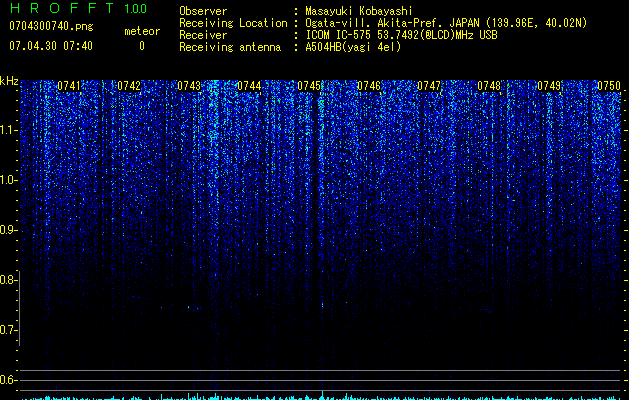
Task: Click the 0746 time marker
Action: (x=369, y=86)
